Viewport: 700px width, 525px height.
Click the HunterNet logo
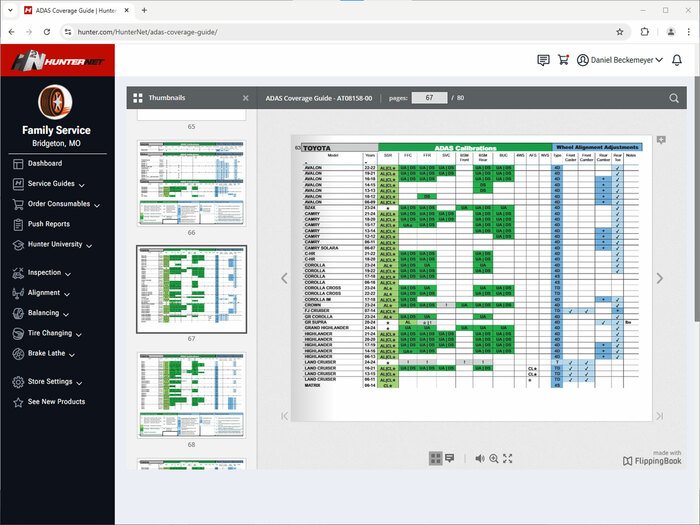(x=56, y=61)
